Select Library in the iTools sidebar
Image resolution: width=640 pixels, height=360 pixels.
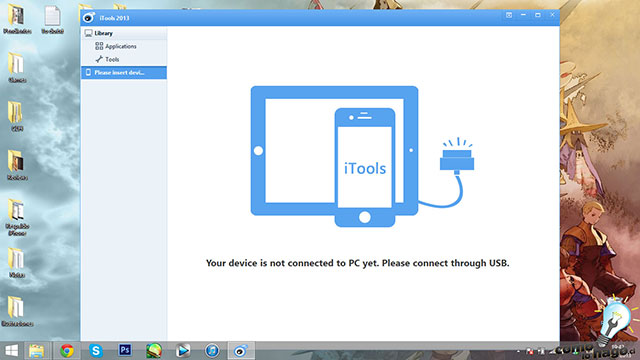tap(124, 33)
